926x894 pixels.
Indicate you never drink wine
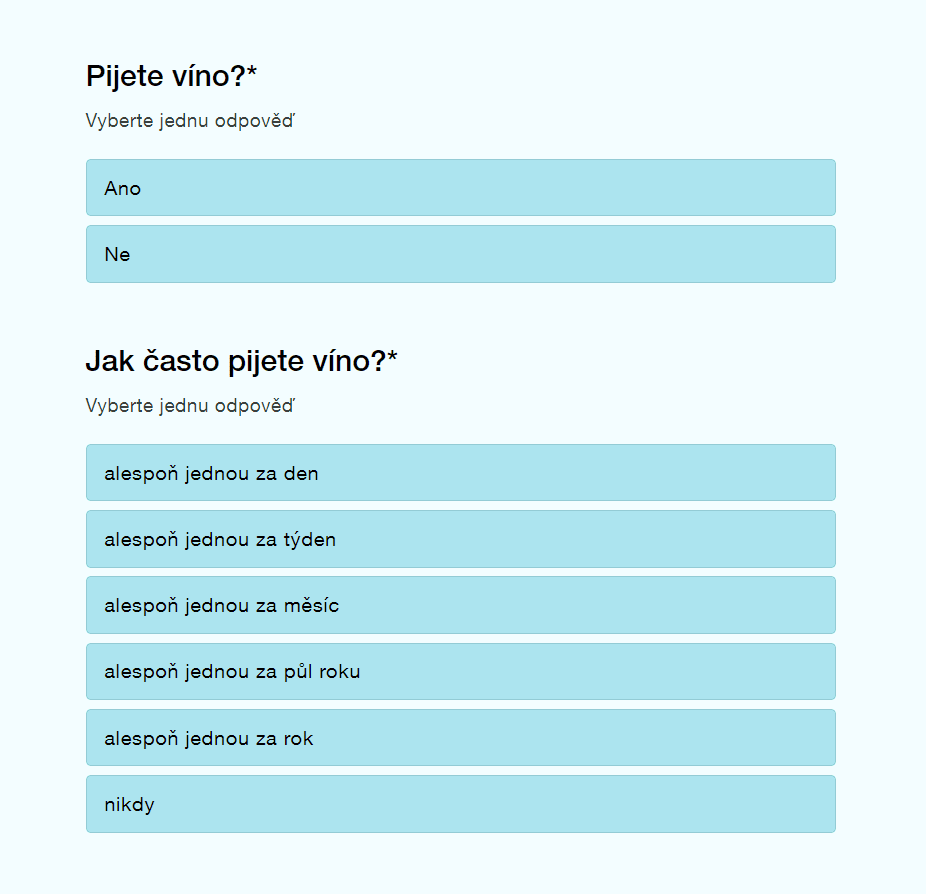pyautogui.click(x=460, y=804)
